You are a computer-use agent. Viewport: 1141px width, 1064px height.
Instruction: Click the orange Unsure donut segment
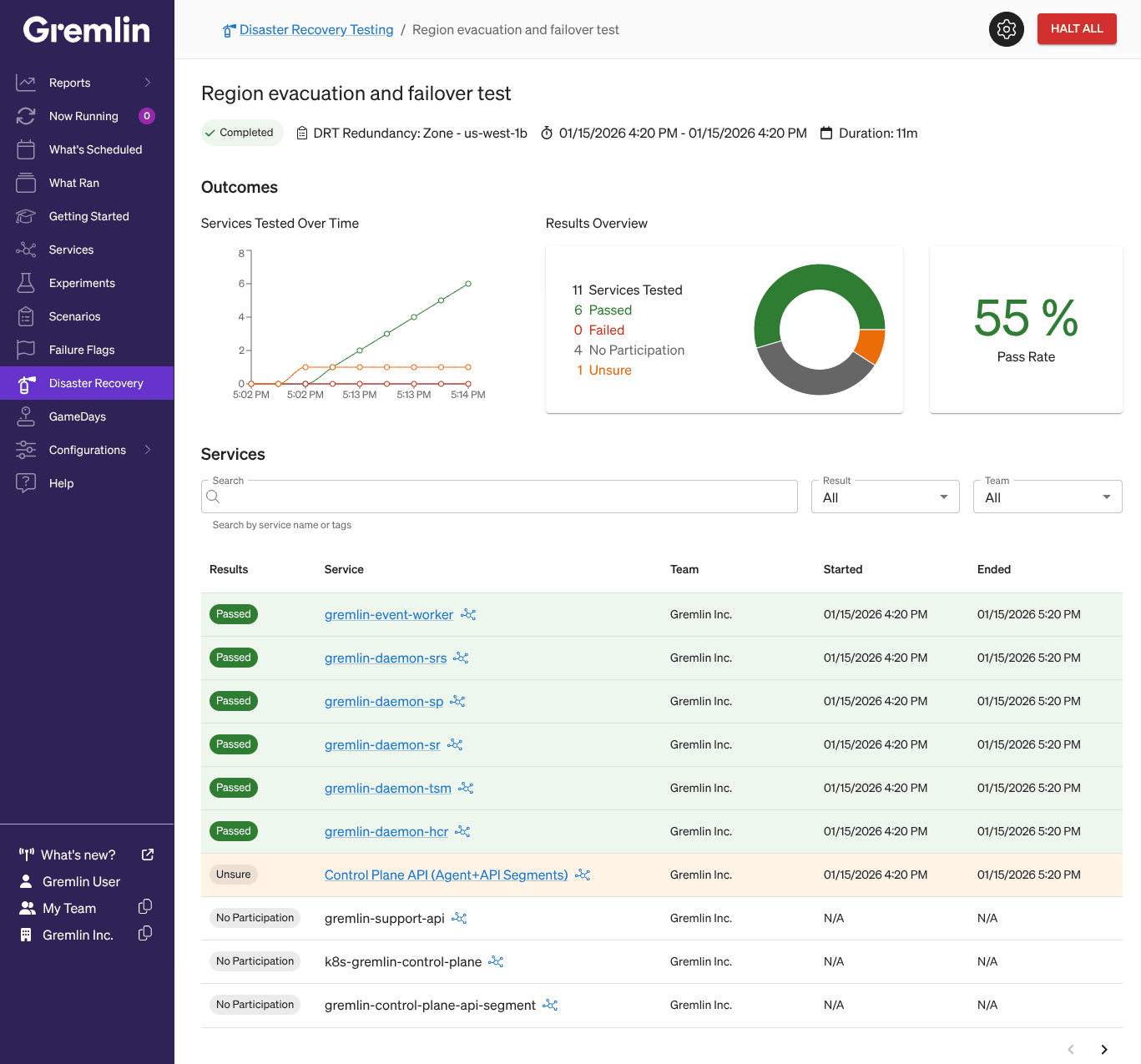871,345
